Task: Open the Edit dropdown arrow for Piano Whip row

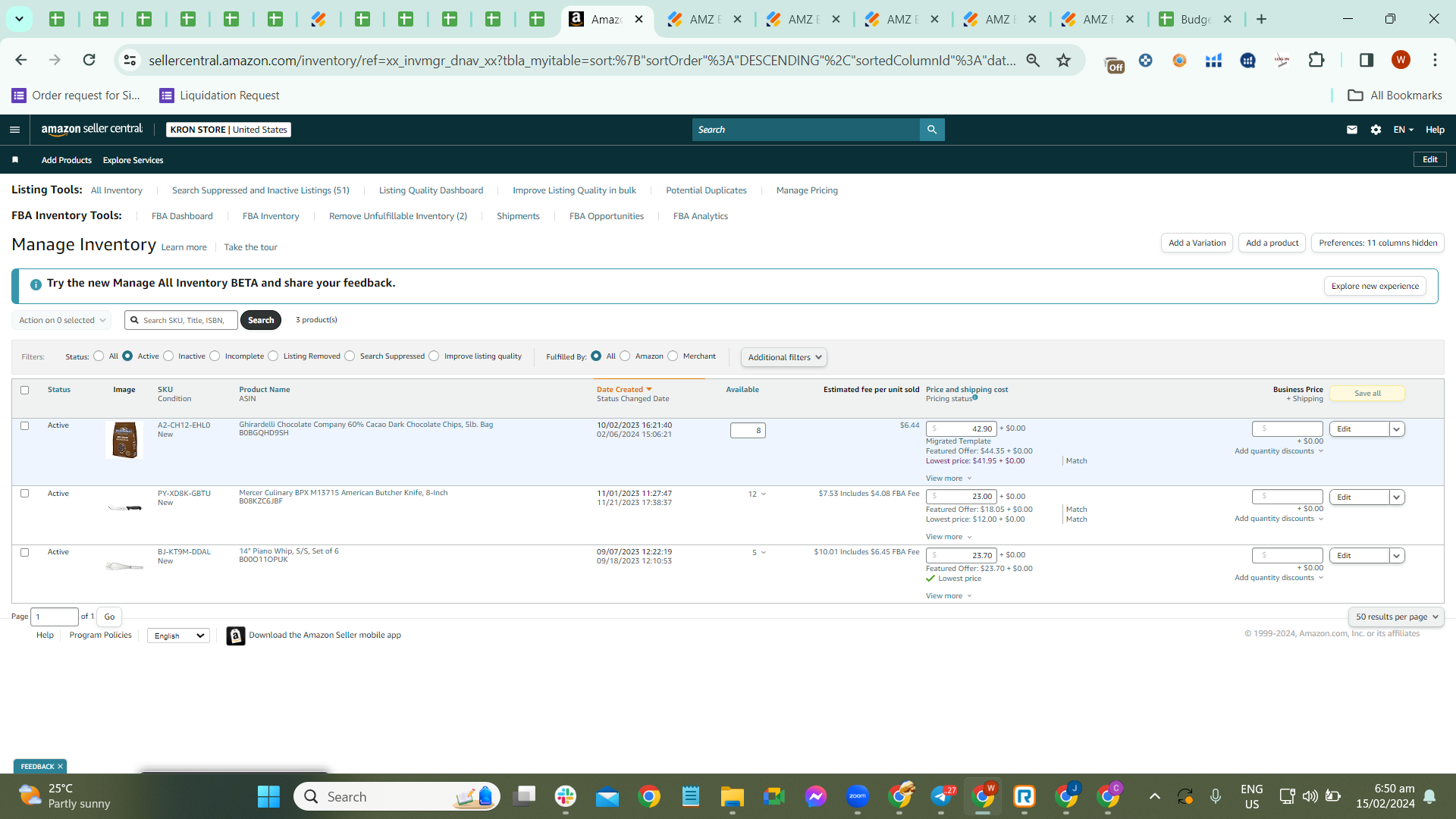Action: [1396, 556]
